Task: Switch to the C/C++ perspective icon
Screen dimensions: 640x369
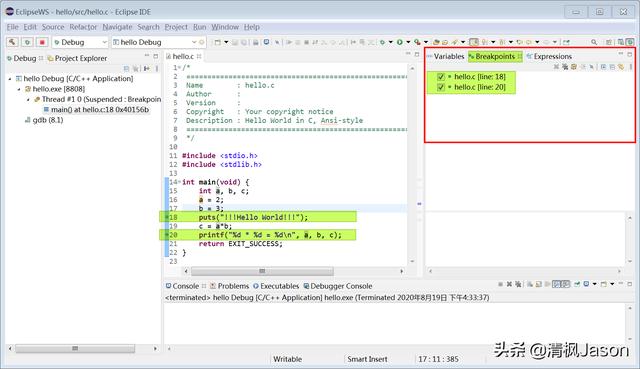Action: click(621, 42)
